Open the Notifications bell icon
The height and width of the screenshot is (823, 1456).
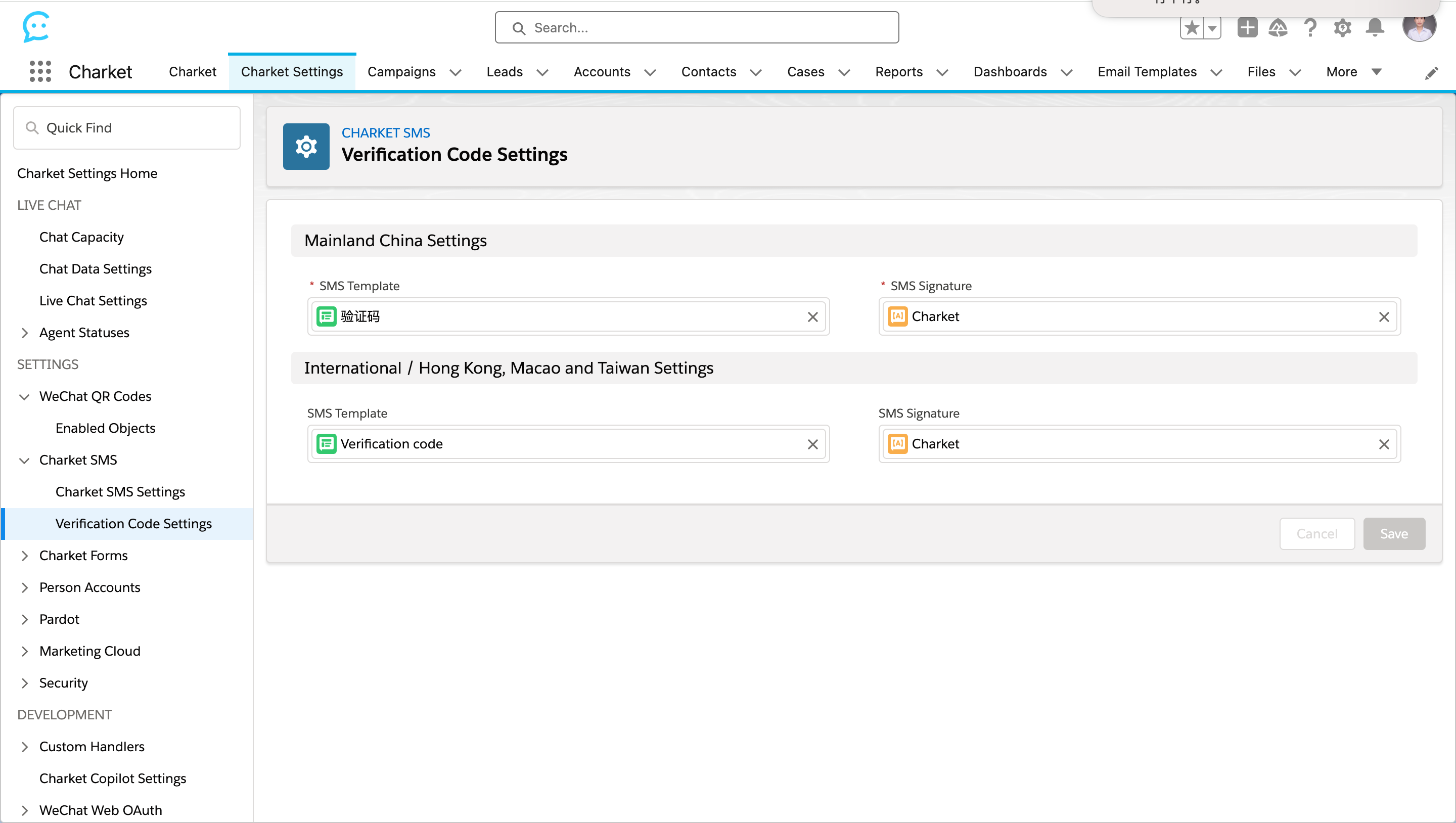coord(1375,28)
